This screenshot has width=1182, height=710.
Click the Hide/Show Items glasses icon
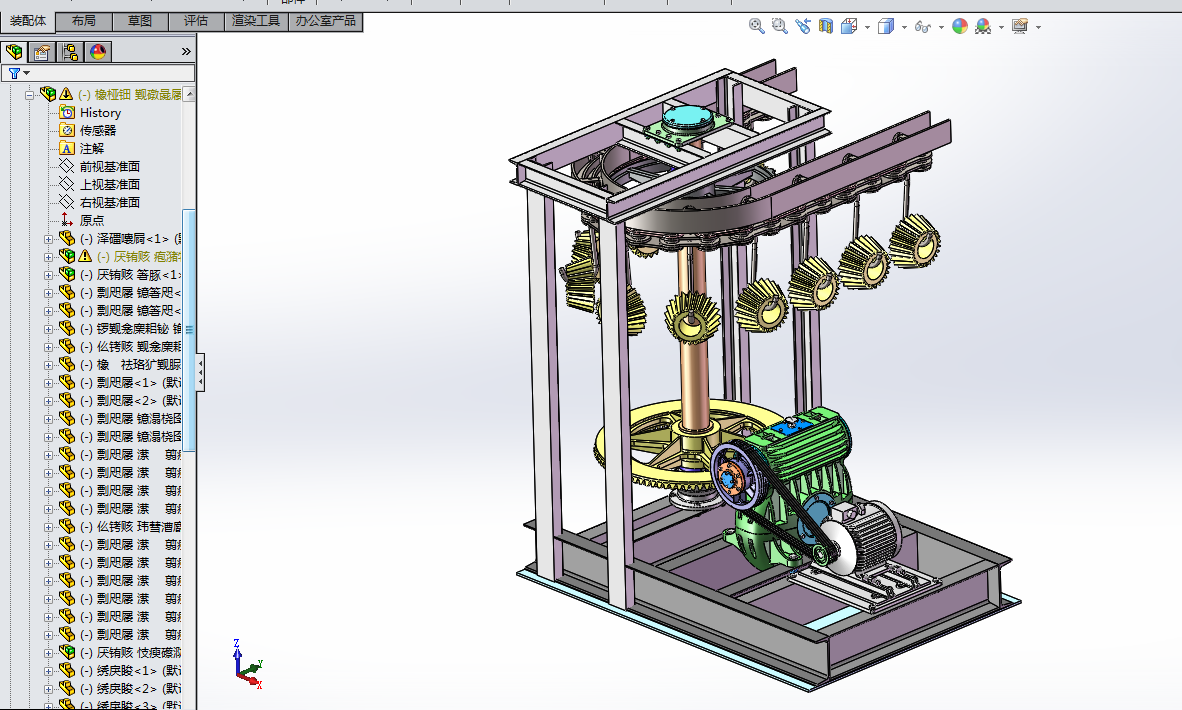coord(923,26)
